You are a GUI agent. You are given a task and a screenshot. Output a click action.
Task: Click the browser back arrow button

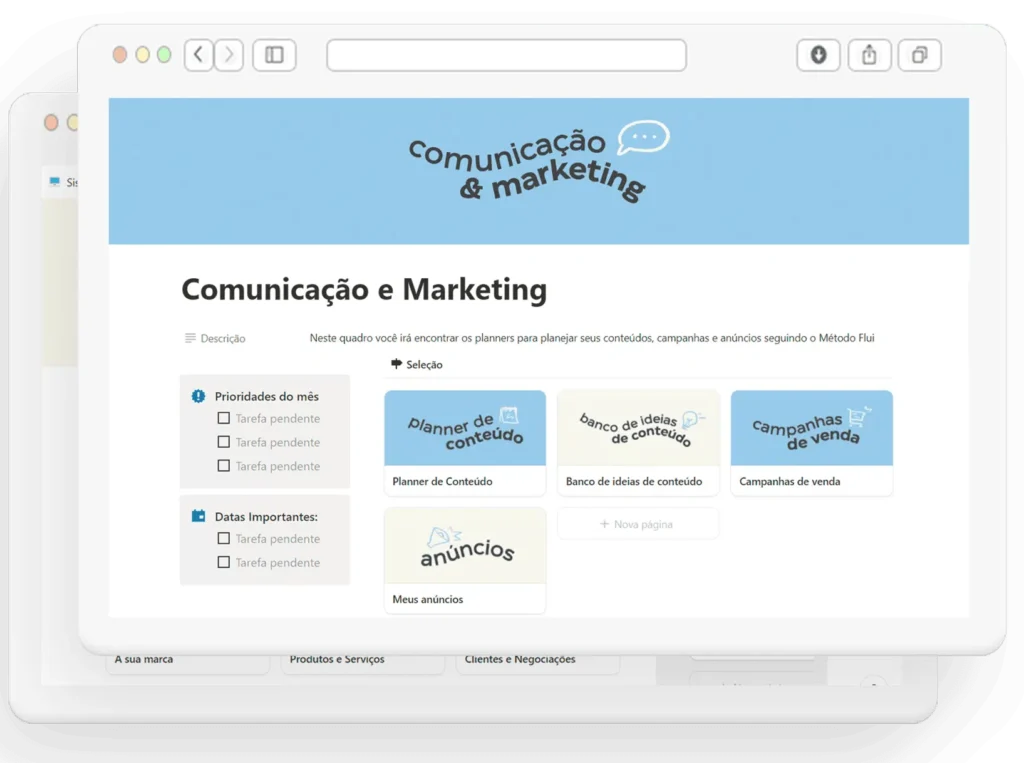click(199, 55)
